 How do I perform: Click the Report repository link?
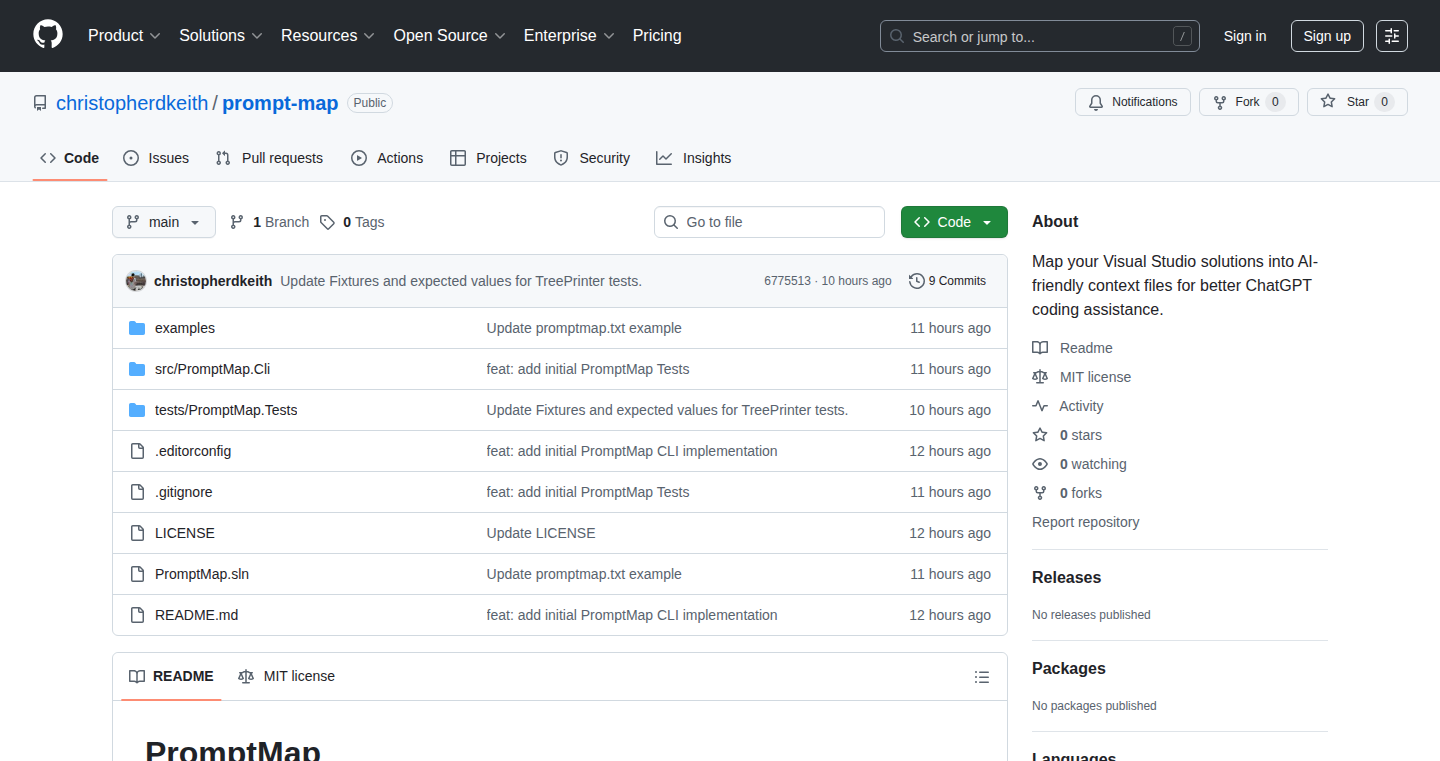tap(1085, 522)
